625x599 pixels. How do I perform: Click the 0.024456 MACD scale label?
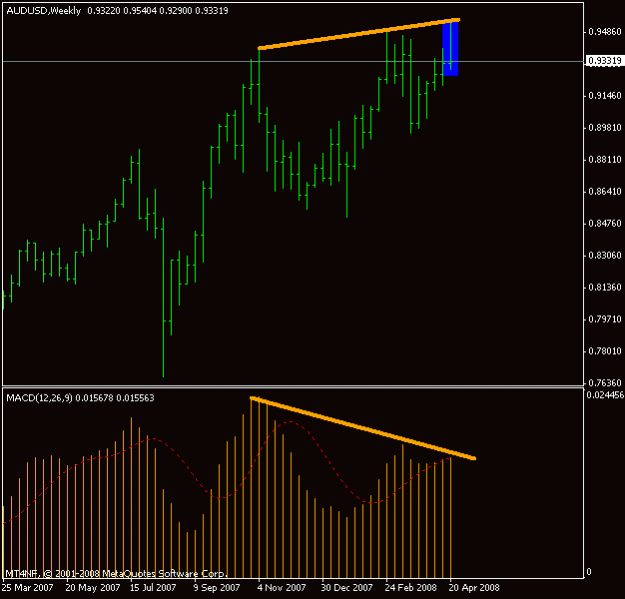605,395
